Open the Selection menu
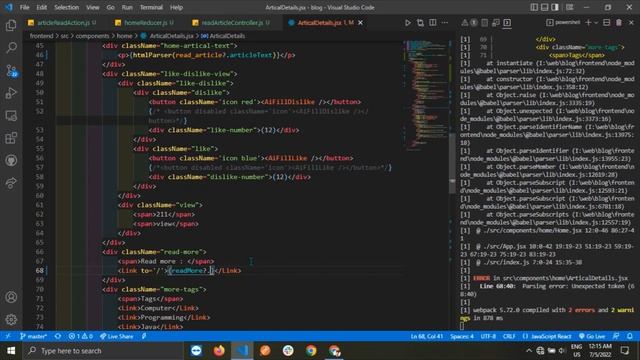This screenshot has width=640, height=360. click(67, 7)
